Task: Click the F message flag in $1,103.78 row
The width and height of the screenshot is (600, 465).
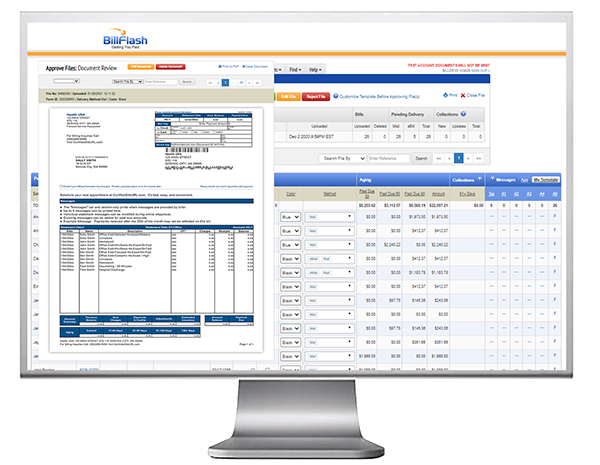Action: tap(554, 272)
